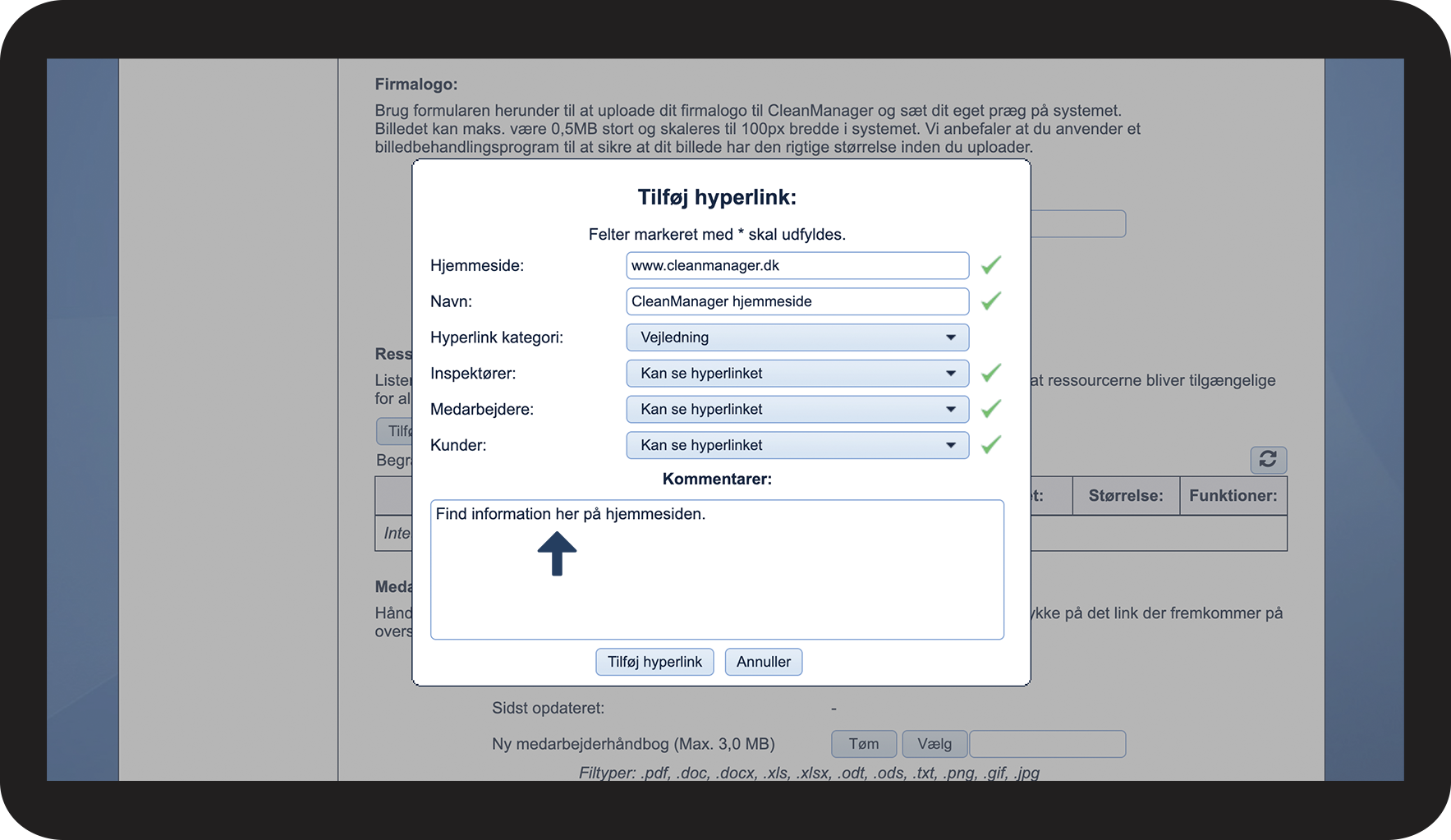Click the Hjemmeside URL input field
Image resolution: width=1451 pixels, height=840 pixels.
coord(797,265)
